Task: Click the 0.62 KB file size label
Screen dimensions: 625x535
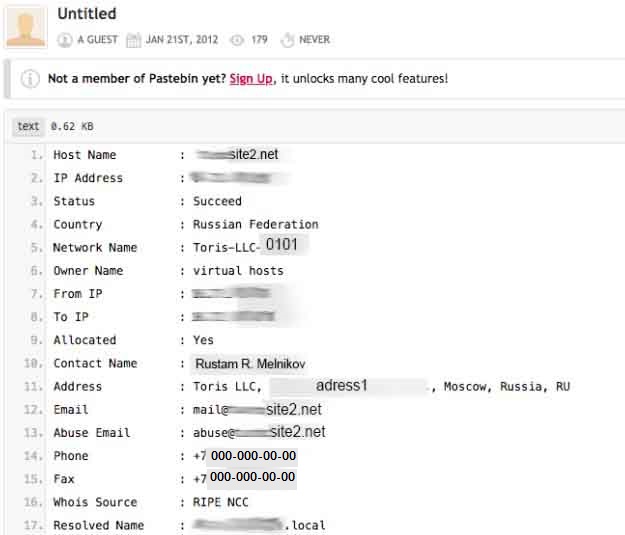Action: (72, 126)
